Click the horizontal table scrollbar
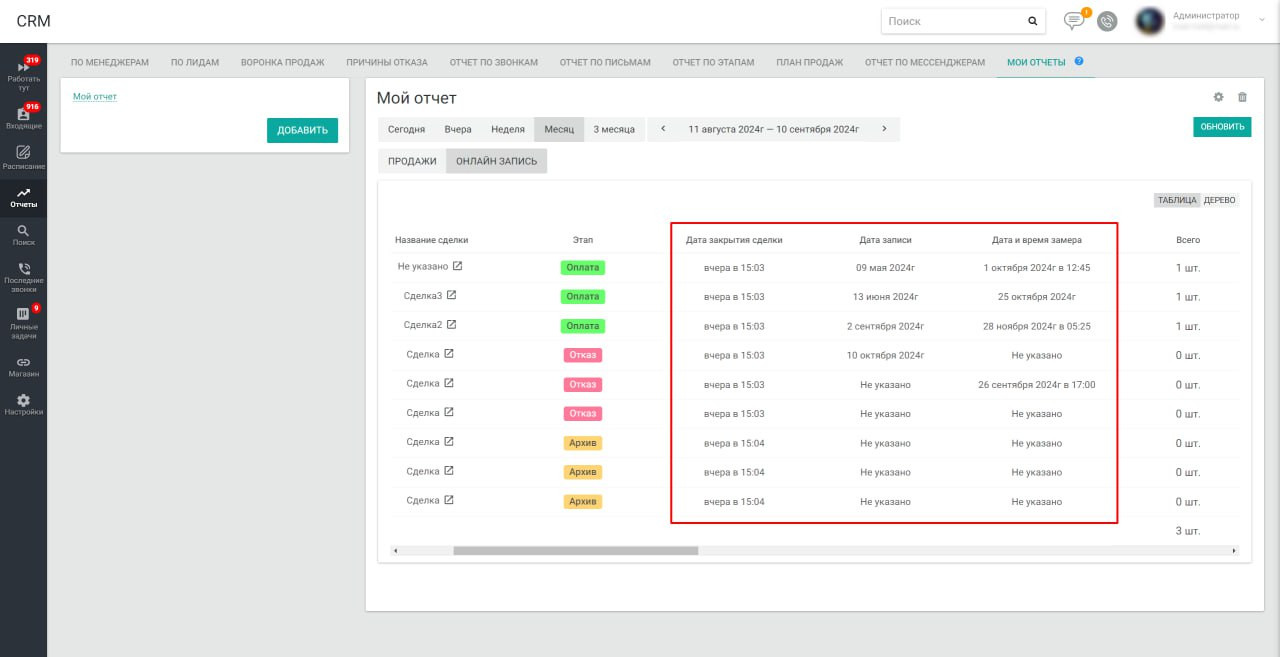The width and height of the screenshot is (1280, 657). (x=575, y=550)
